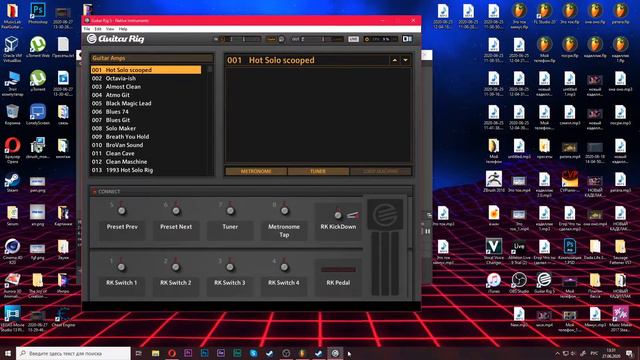This screenshot has height=360, width=640.
Task: Go to next preset with down arrow
Action: tap(405, 60)
